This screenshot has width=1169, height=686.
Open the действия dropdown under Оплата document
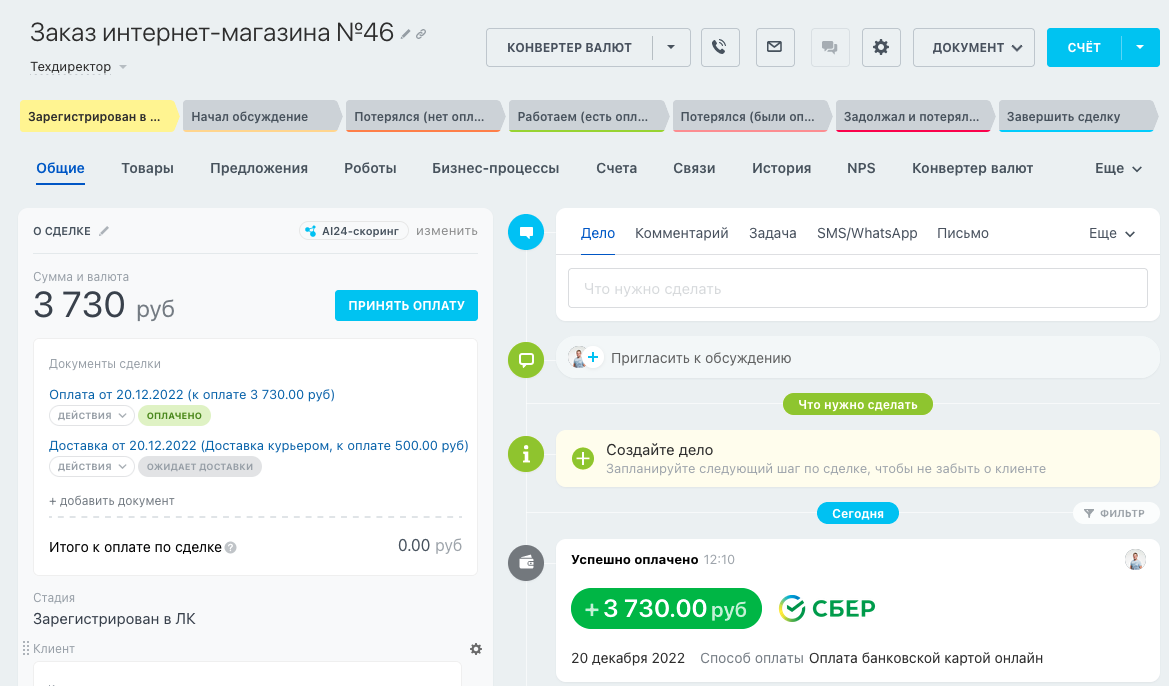(91, 415)
